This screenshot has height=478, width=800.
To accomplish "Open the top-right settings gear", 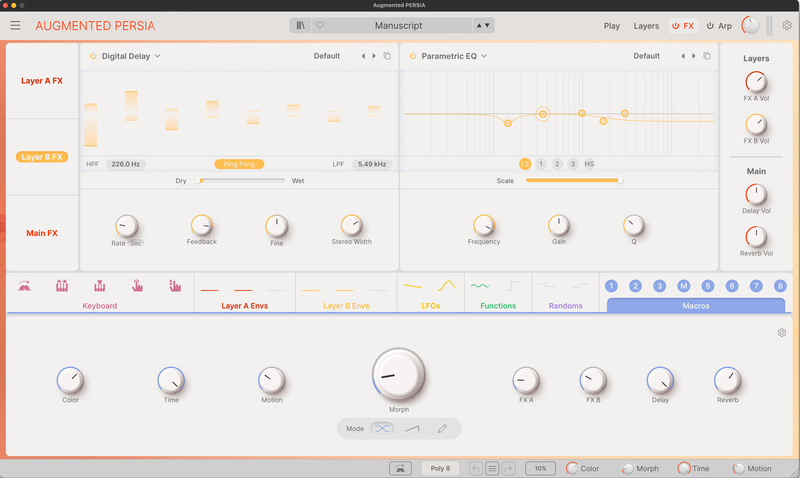I will pos(787,26).
